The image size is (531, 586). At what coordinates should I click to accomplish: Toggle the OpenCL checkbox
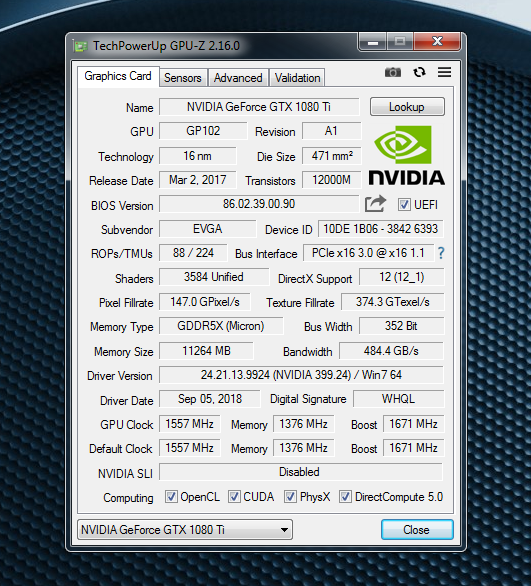click(x=171, y=497)
